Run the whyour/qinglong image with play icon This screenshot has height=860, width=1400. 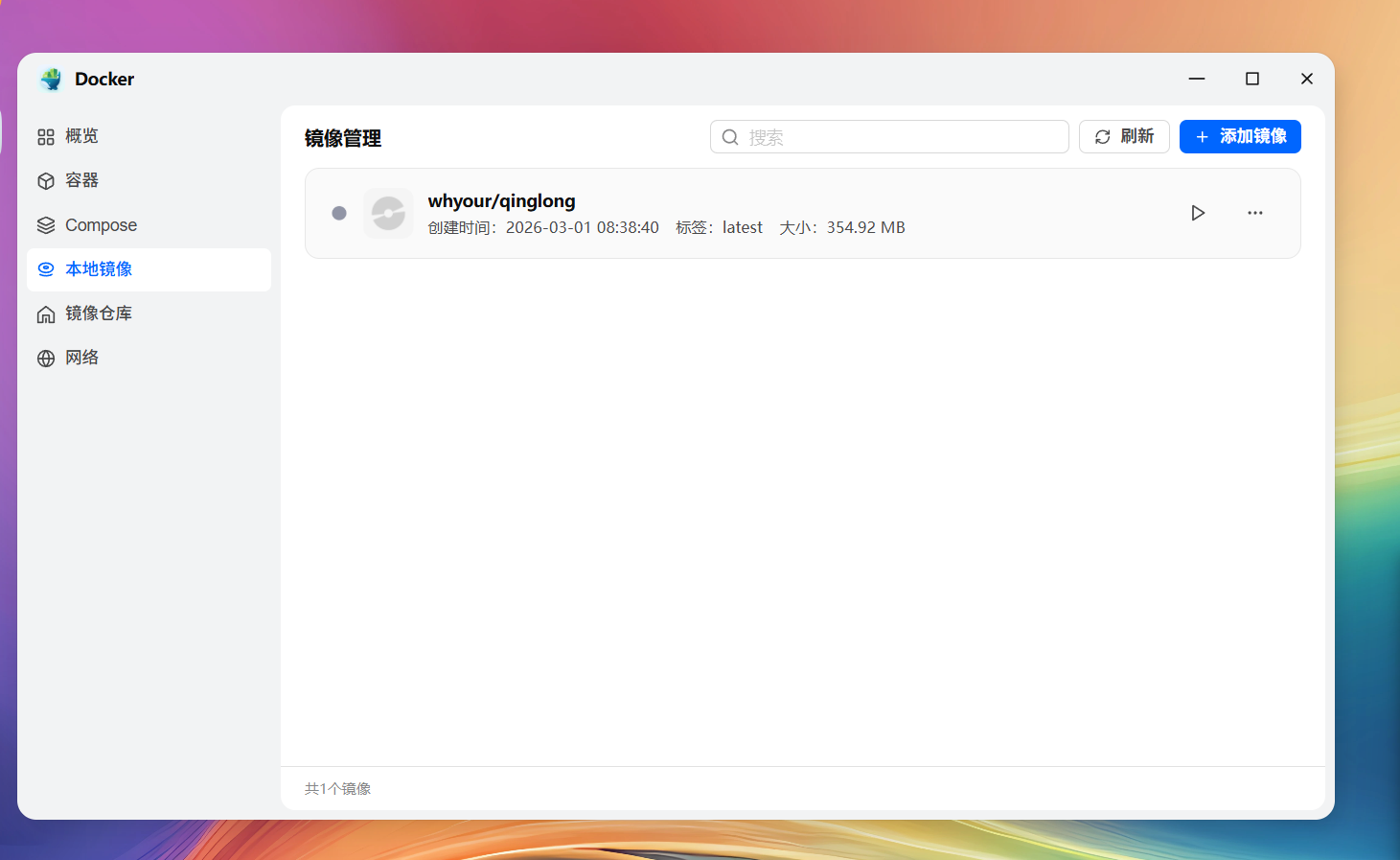pyautogui.click(x=1198, y=213)
